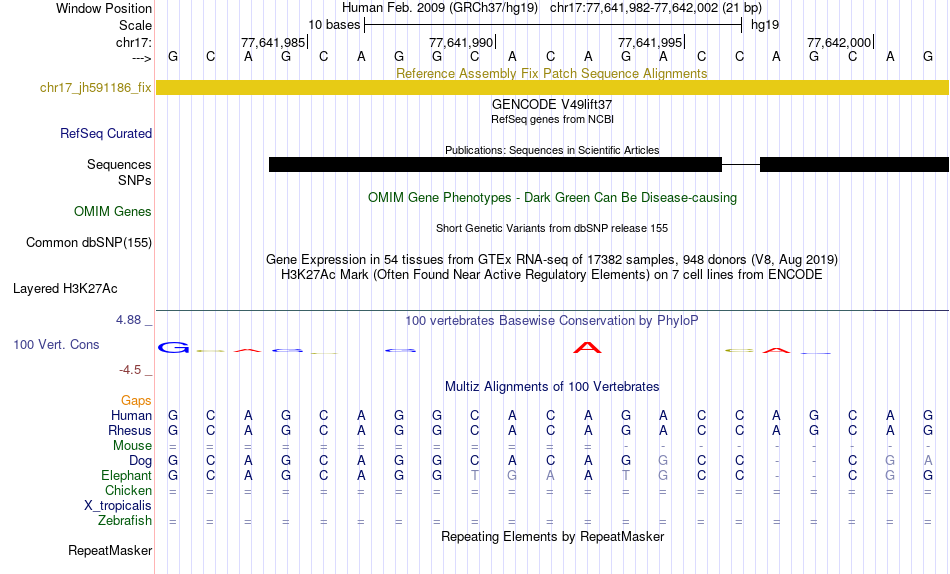
Task: Click the right black Publications sequence block
Action: (x=854, y=164)
